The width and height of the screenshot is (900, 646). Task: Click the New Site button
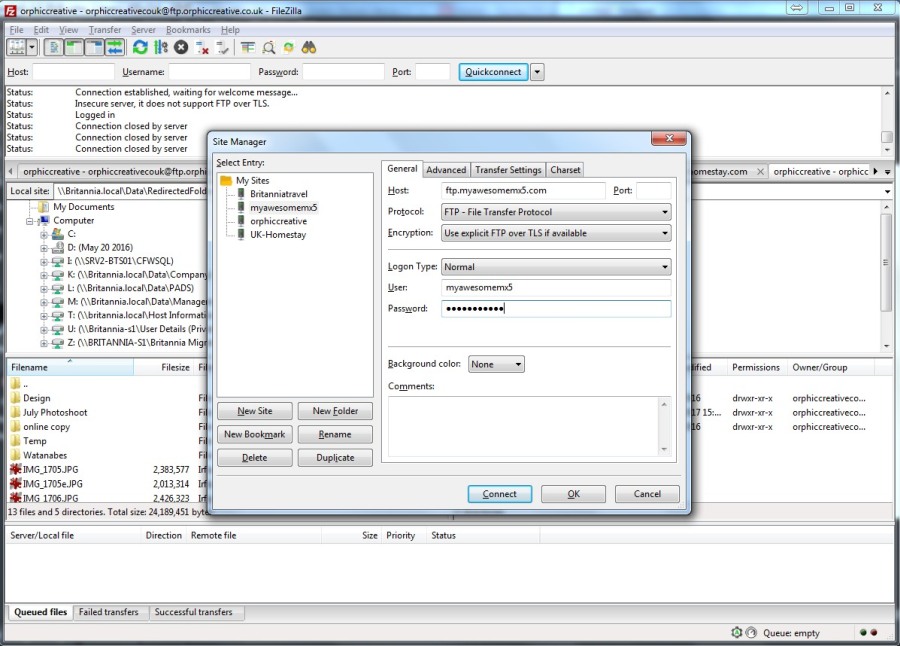pyautogui.click(x=255, y=411)
